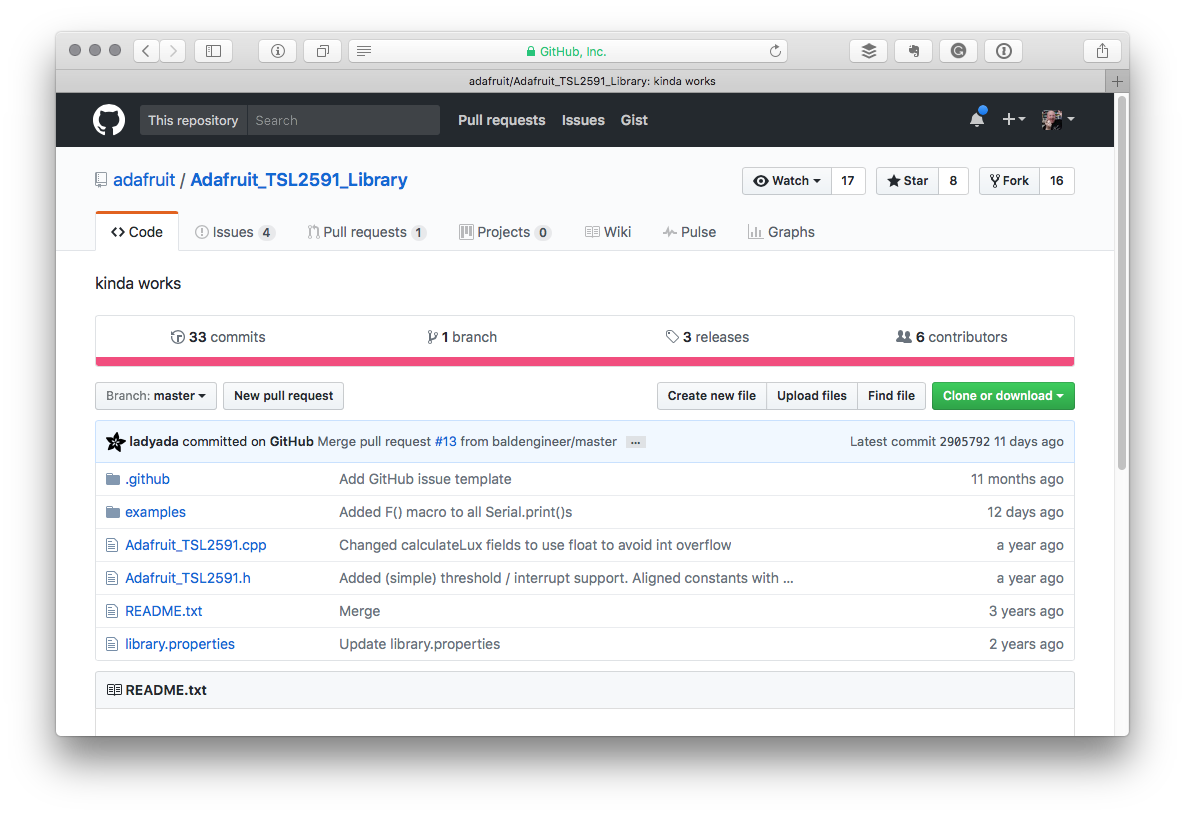The width and height of the screenshot is (1185, 816).
Task: Go back with Safari's back arrow
Action: pyautogui.click(x=146, y=51)
